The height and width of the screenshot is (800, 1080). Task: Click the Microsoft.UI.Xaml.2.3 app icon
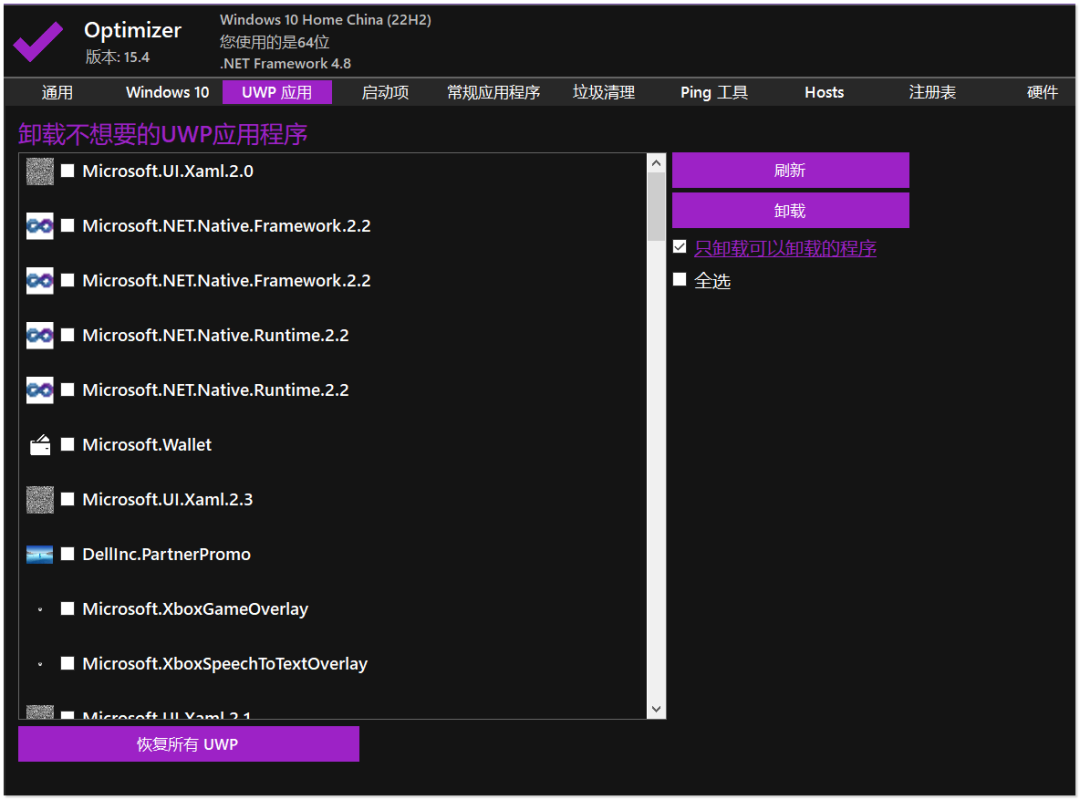(40, 500)
